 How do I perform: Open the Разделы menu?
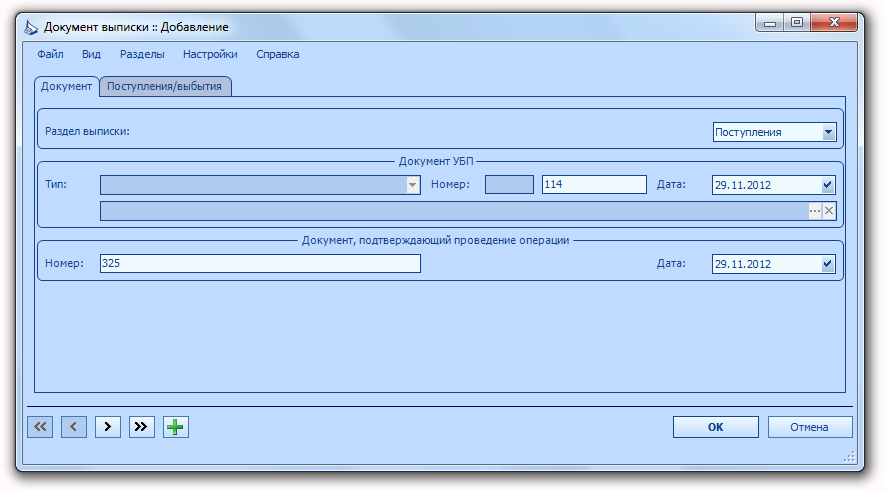(x=142, y=54)
